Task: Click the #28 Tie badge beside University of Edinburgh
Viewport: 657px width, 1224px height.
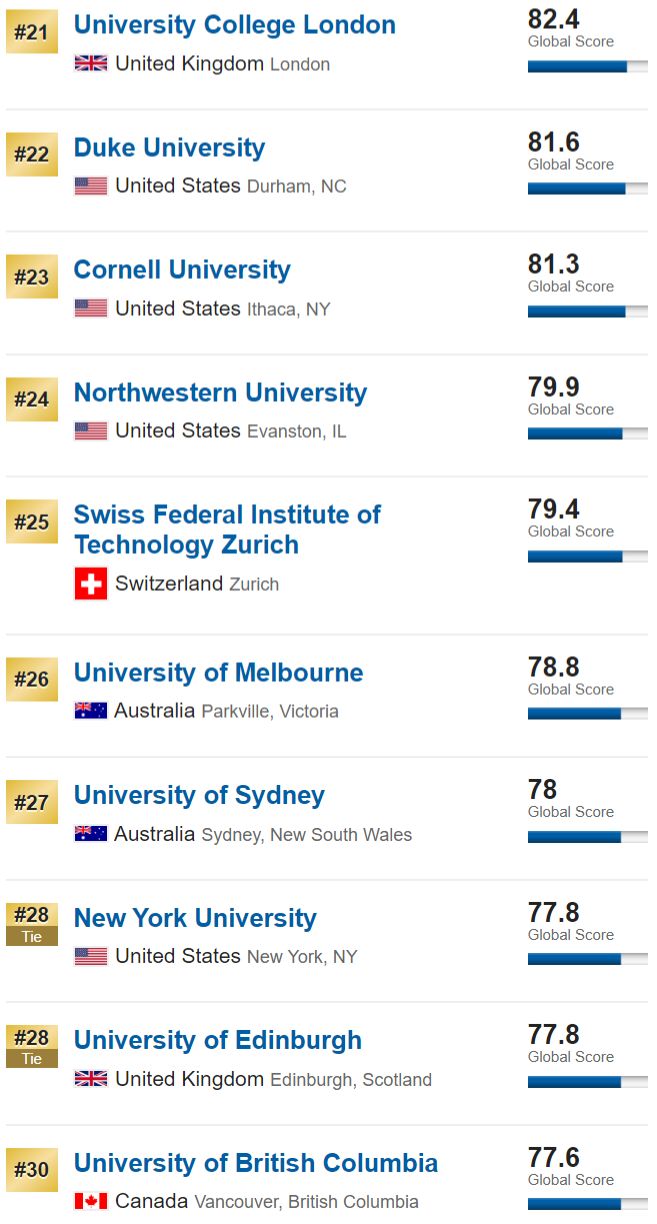Action: coord(32,1047)
